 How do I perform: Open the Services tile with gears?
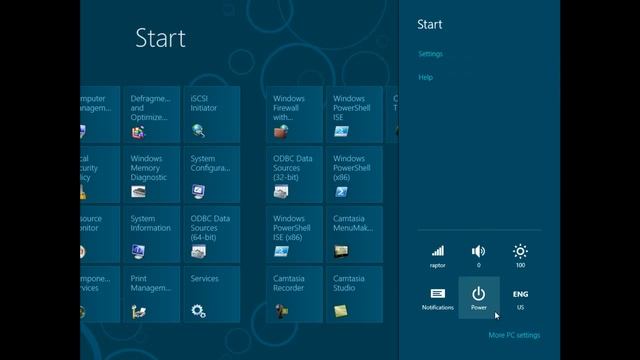212,294
